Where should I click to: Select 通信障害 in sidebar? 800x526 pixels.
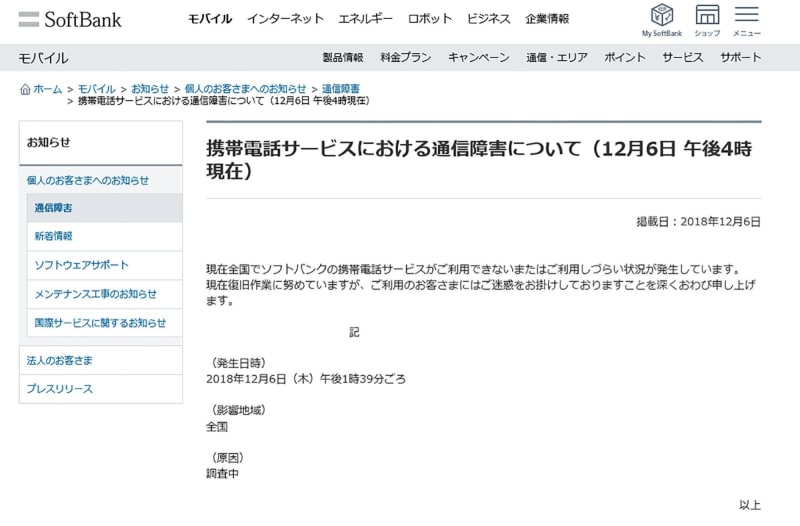pos(104,208)
